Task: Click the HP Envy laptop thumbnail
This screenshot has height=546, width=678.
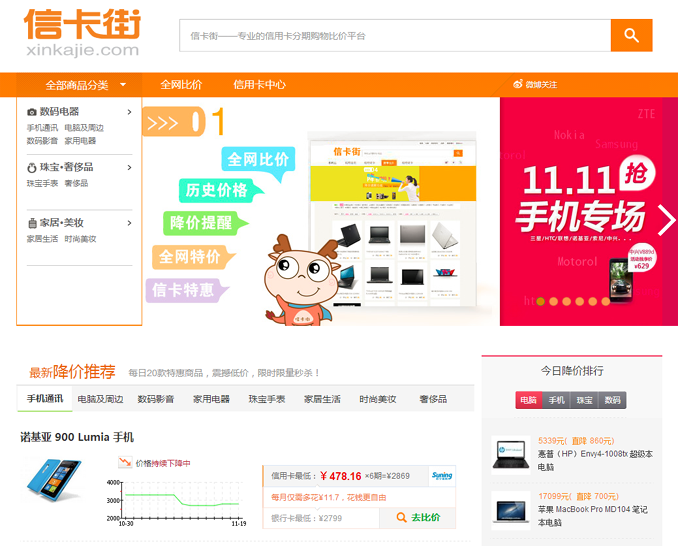Action: tap(511, 455)
